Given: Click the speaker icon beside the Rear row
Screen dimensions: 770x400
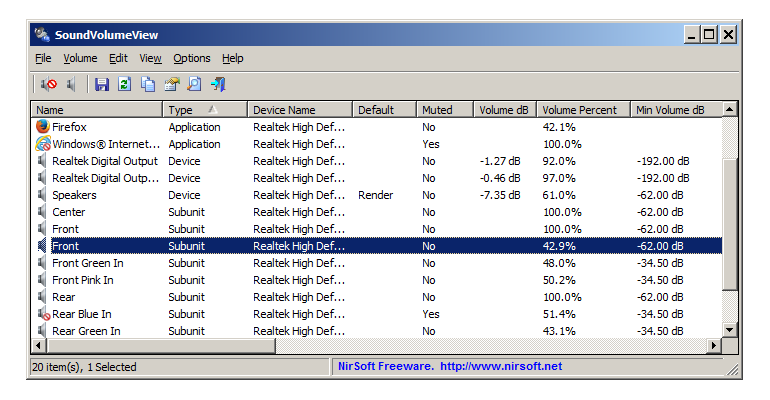Looking at the screenshot, I should click(43, 297).
